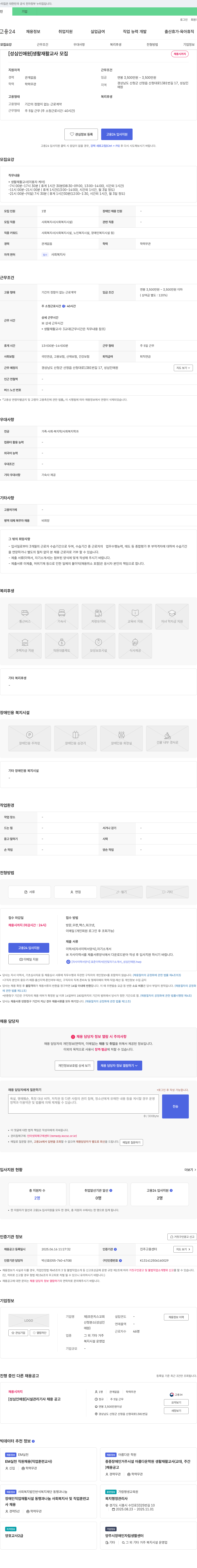Viewport: 197px width, 1568px height.
Task: Click the 통근버스 welfare icon
Action: coord(25,617)
